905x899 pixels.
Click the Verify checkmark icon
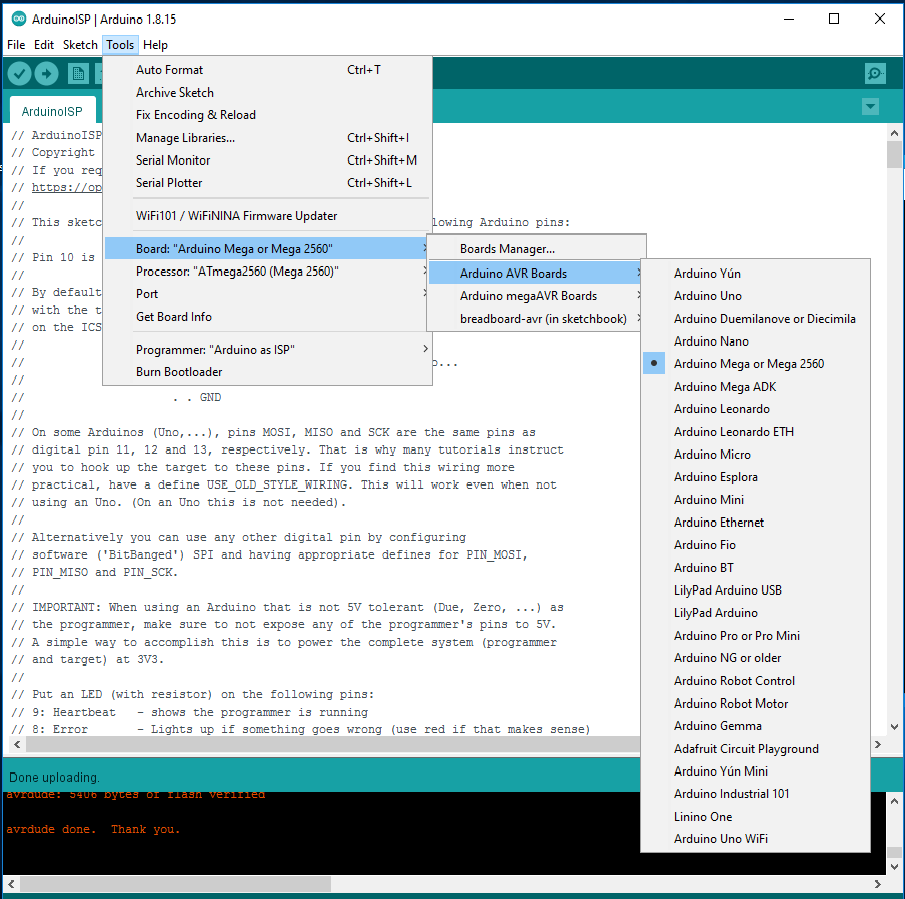click(19, 74)
